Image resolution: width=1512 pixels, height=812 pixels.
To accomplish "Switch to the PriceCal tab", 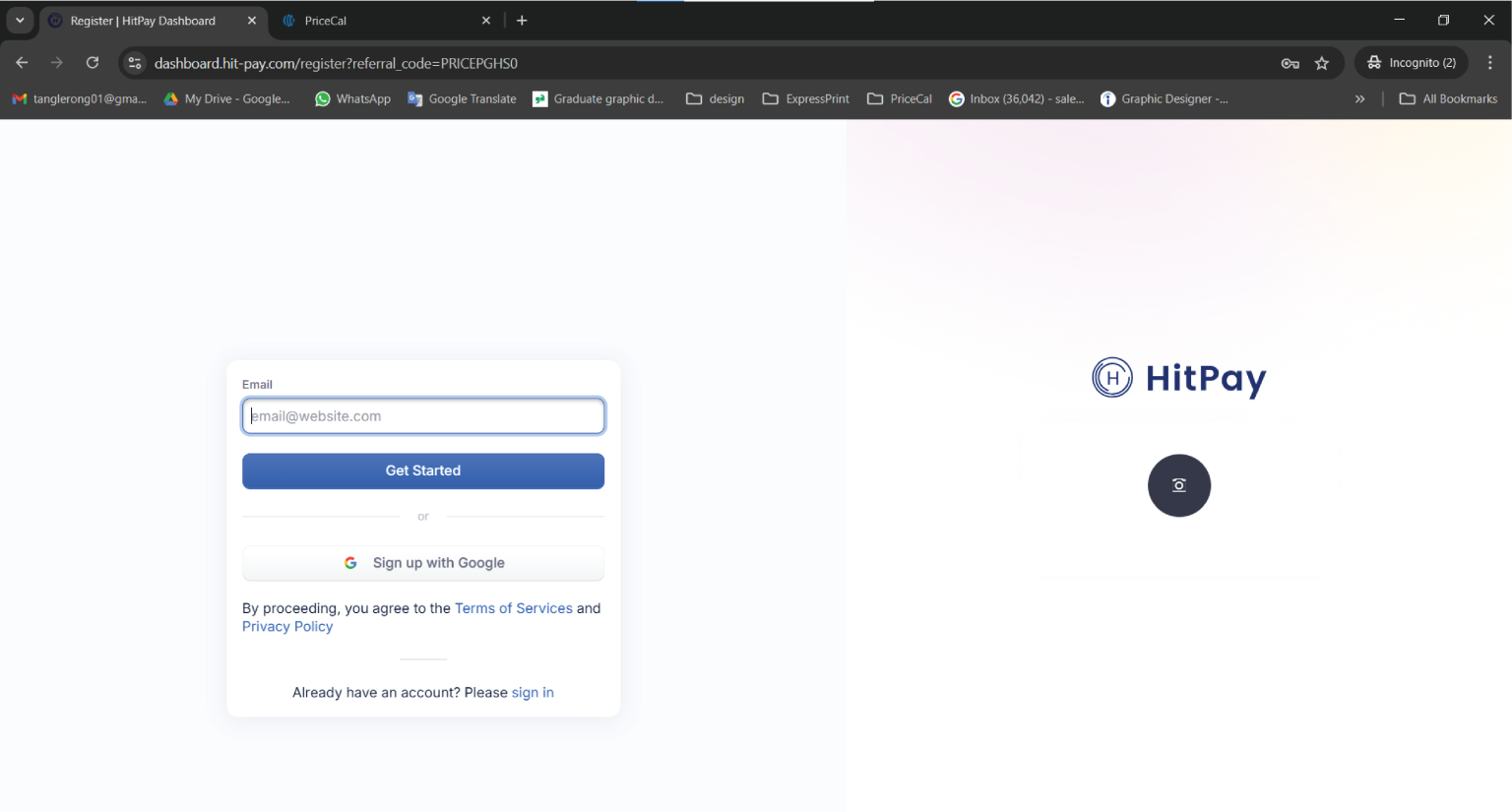I will (x=374, y=20).
